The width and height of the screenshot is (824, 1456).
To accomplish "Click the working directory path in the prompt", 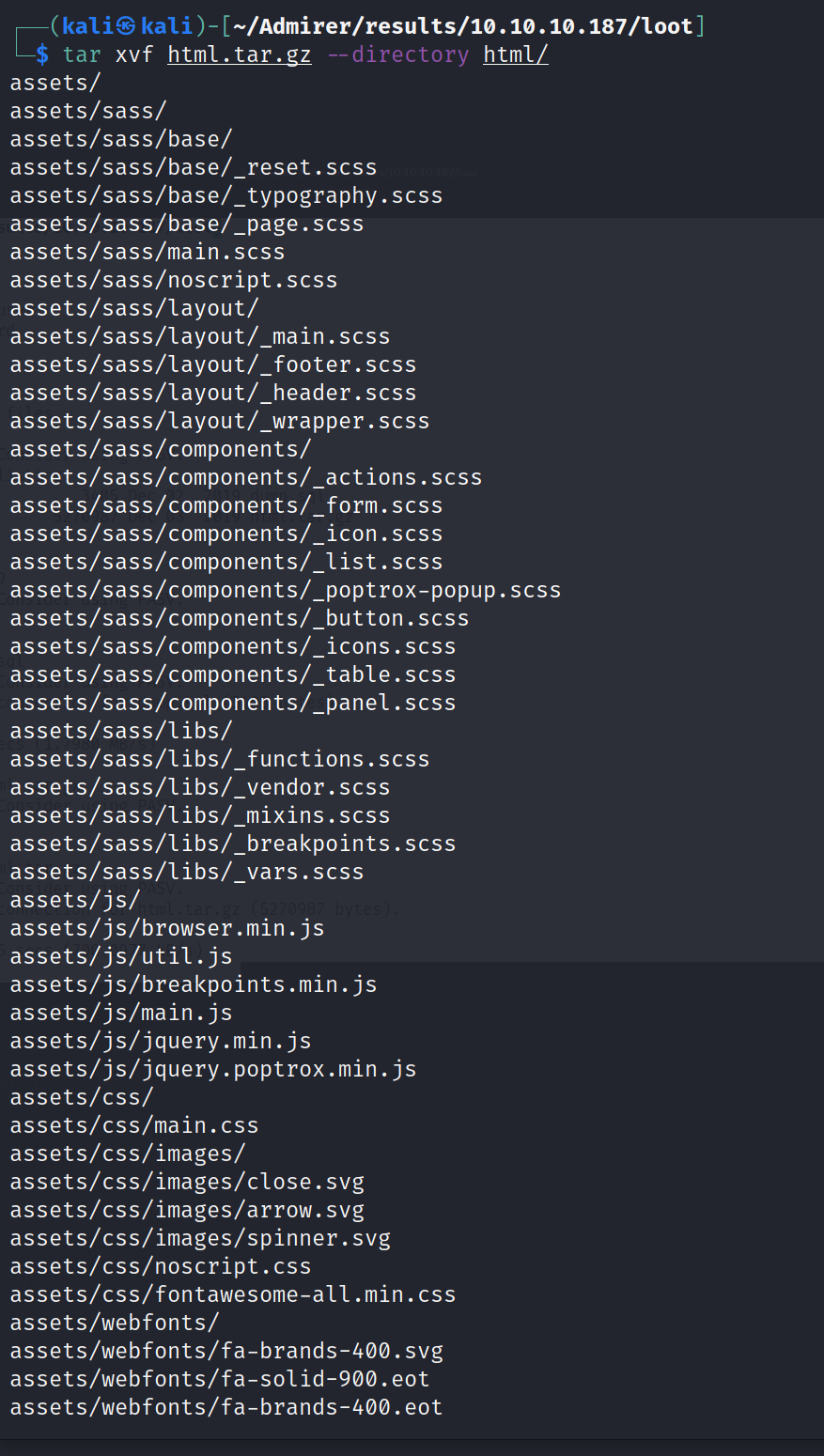I will click(463, 26).
